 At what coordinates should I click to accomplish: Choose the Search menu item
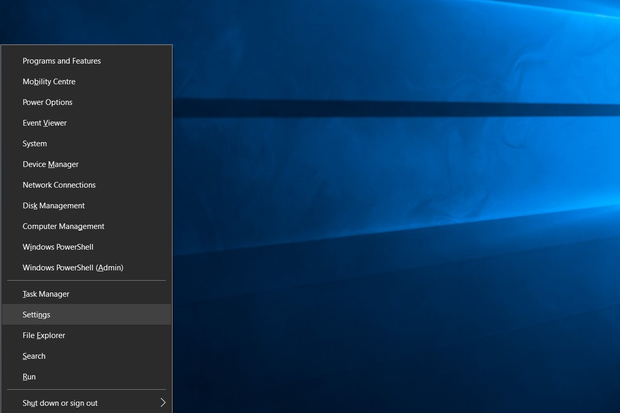pyautogui.click(x=87, y=356)
